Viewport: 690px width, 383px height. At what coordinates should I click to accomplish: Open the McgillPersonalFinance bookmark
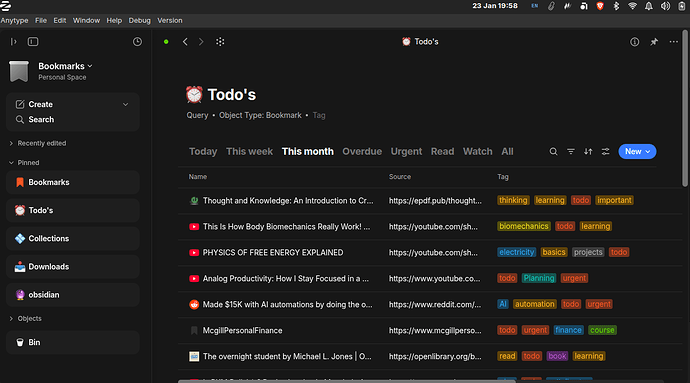[242, 331]
